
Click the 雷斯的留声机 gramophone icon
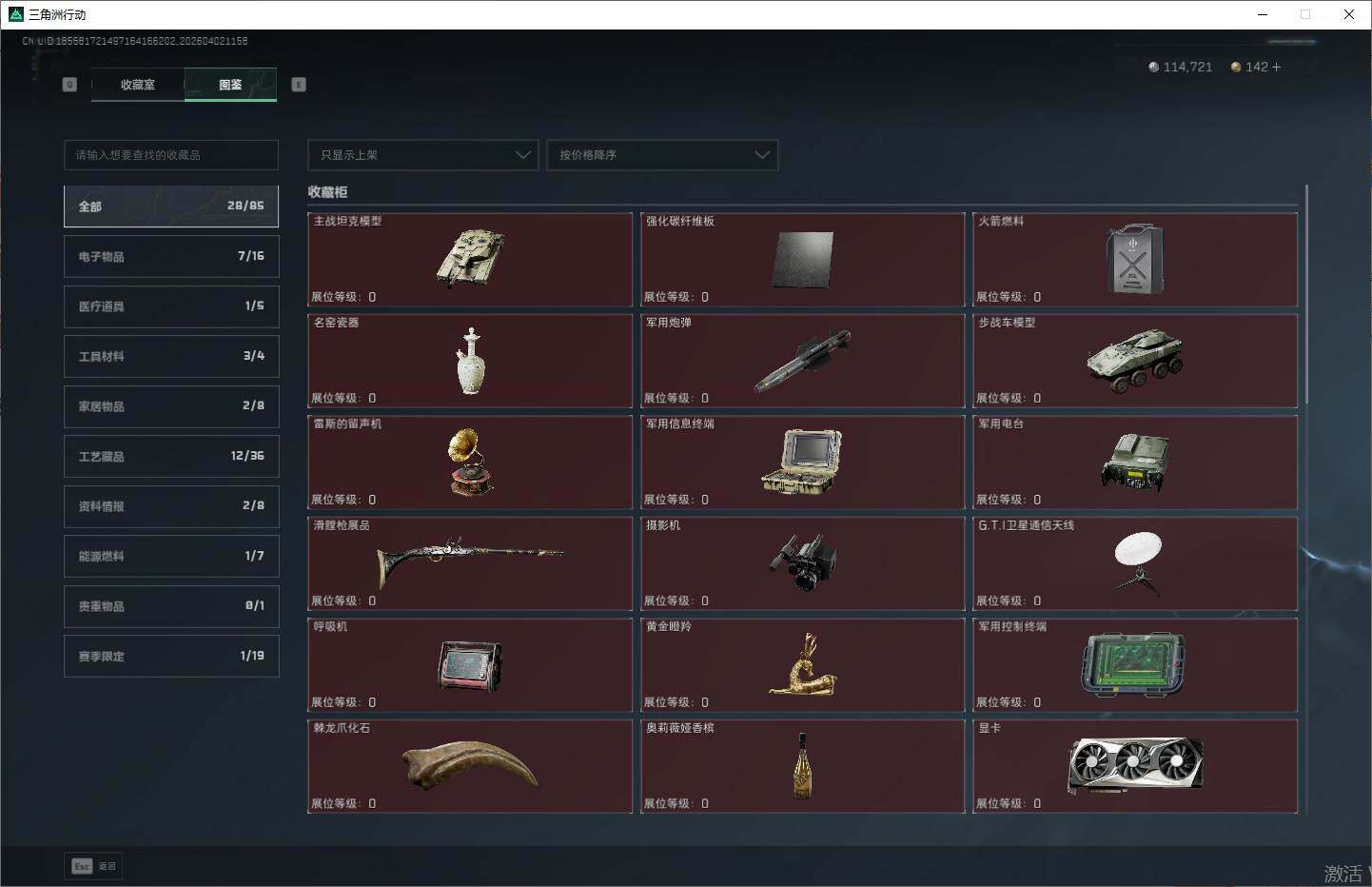(x=470, y=462)
